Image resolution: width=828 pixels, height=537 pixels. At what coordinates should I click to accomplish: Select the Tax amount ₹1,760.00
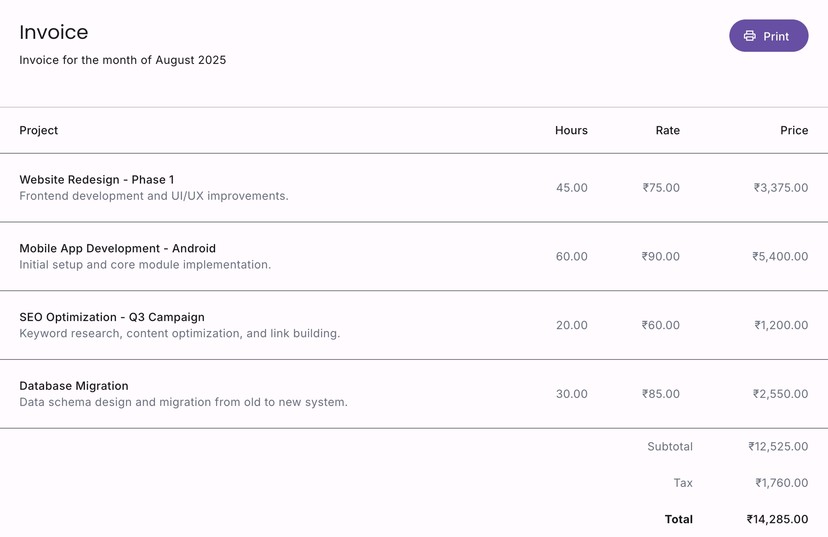click(781, 483)
